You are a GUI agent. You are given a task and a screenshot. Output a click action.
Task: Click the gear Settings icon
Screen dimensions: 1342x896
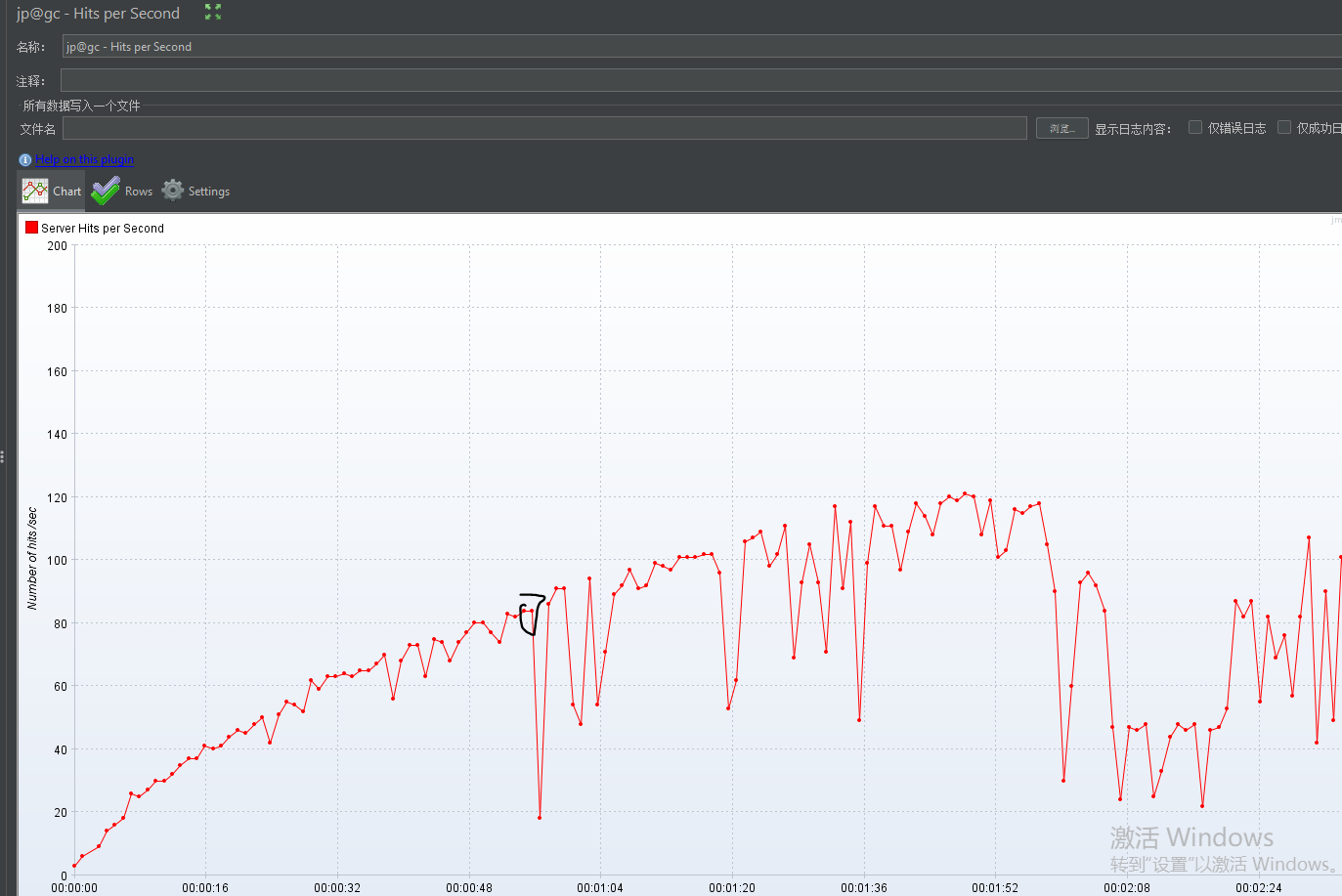point(173,190)
